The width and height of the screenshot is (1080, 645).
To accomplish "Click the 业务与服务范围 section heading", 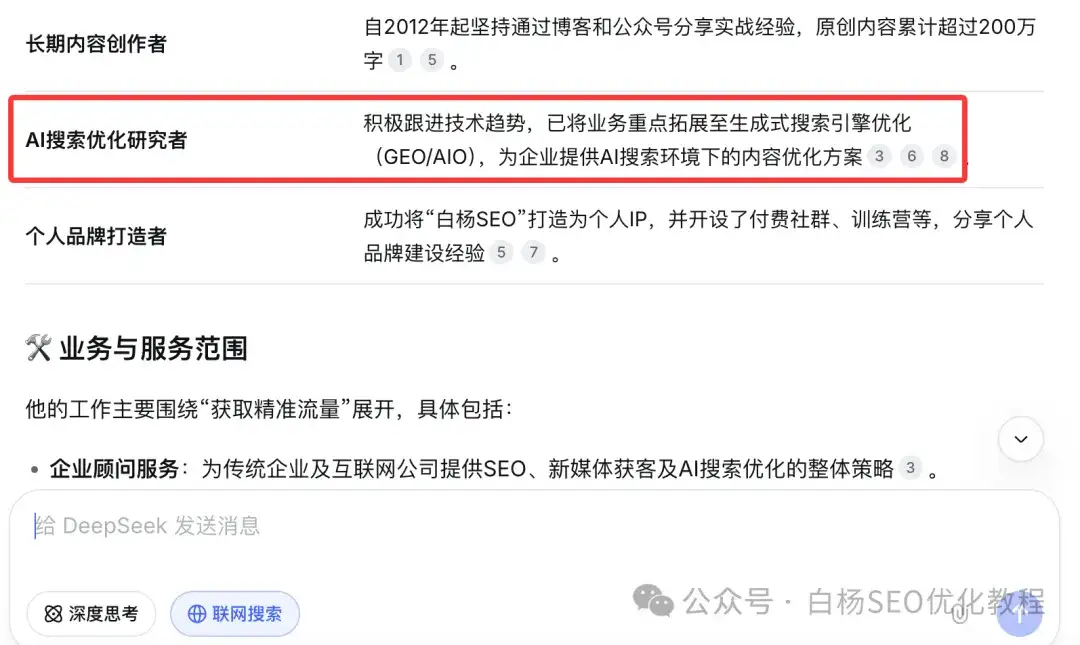I will pos(153,349).
